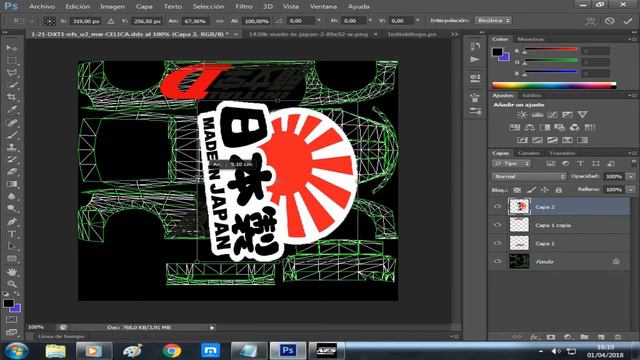Switch to the Canales tab
640x360 pixels.
tap(529, 153)
